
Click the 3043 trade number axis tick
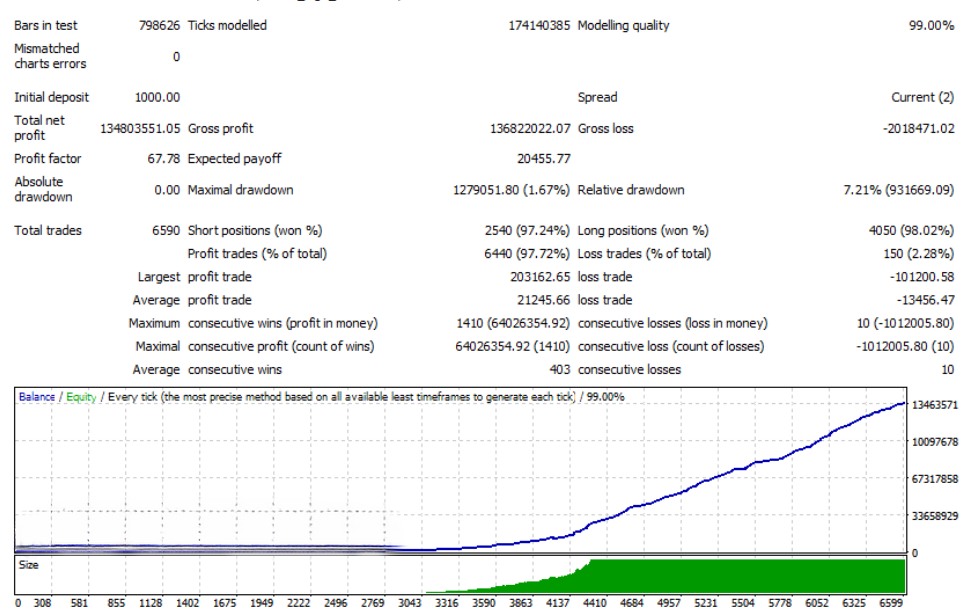click(x=409, y=603)
